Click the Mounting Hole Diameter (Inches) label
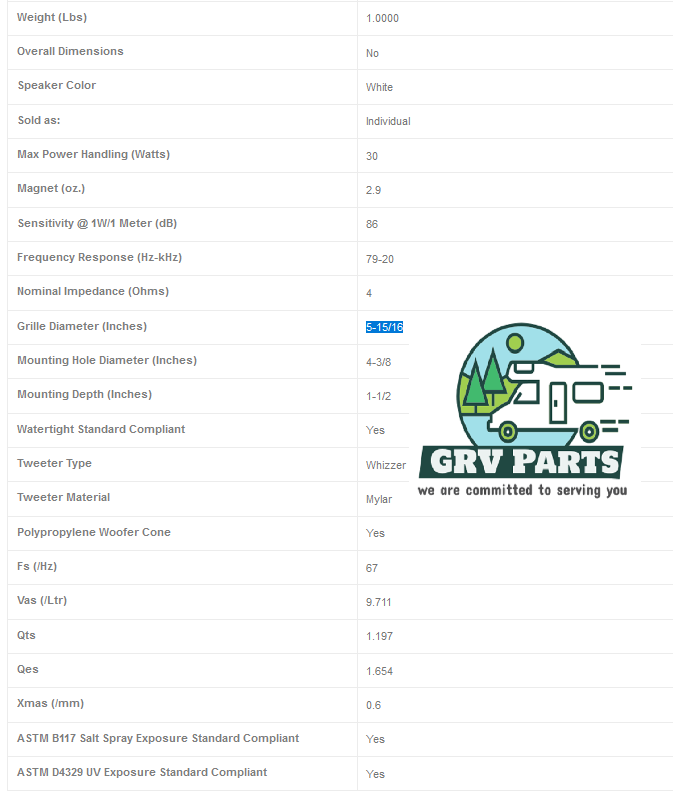Screen dimensions: 673x791 click(x=107, y=360)
